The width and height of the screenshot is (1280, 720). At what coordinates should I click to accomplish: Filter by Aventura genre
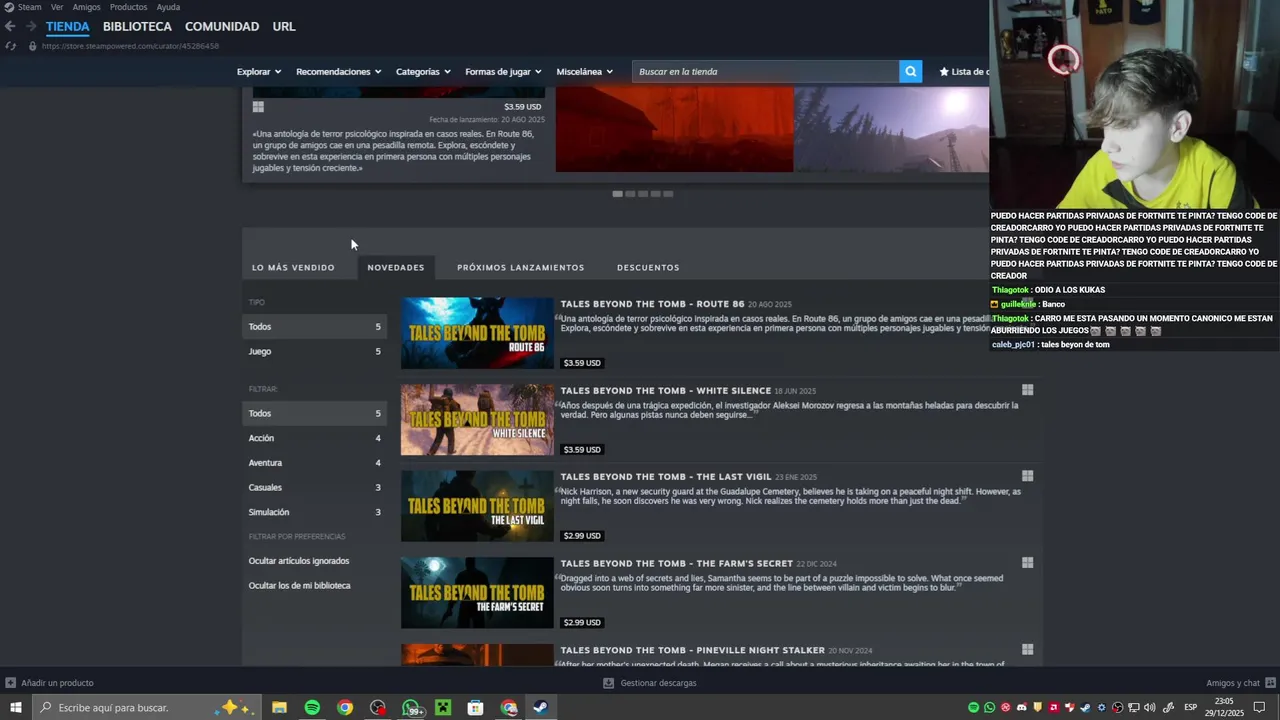coord(314,463)
